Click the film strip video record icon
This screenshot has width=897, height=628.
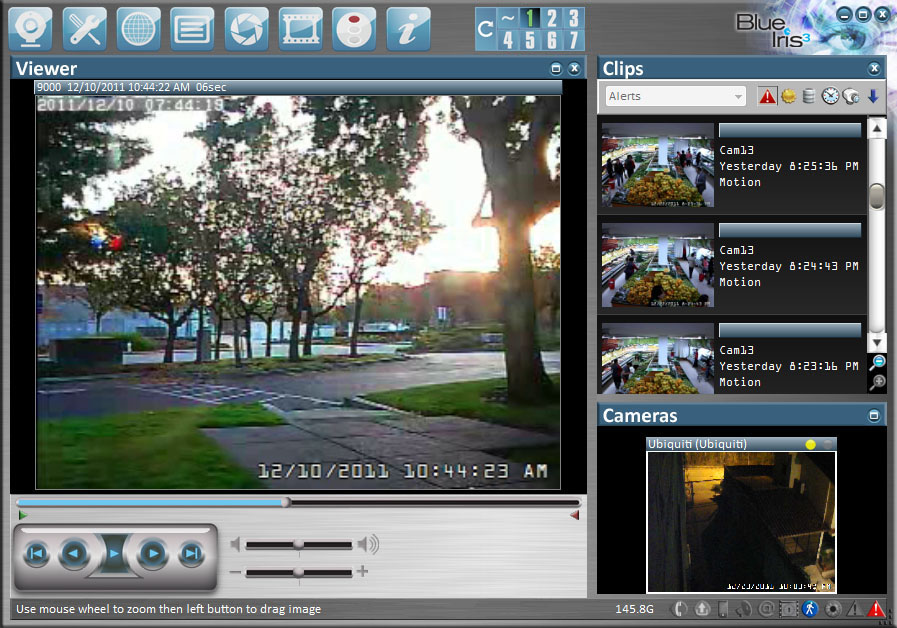click(x=300, y=29)
